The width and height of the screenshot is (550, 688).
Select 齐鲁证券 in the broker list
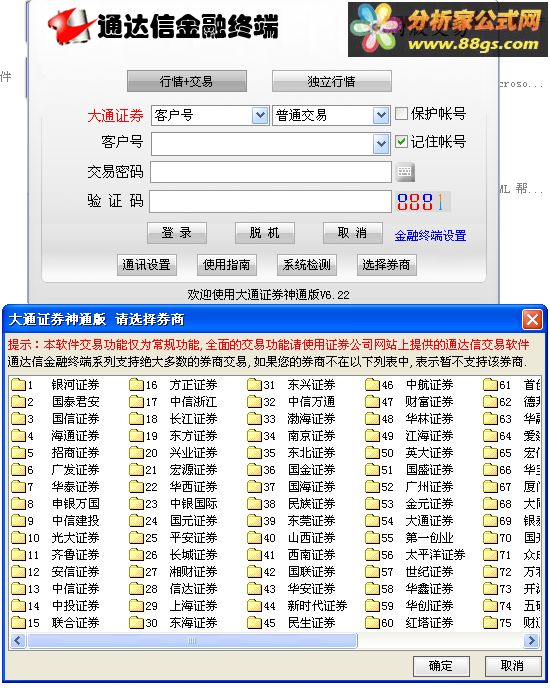click(x=75, y=555)
